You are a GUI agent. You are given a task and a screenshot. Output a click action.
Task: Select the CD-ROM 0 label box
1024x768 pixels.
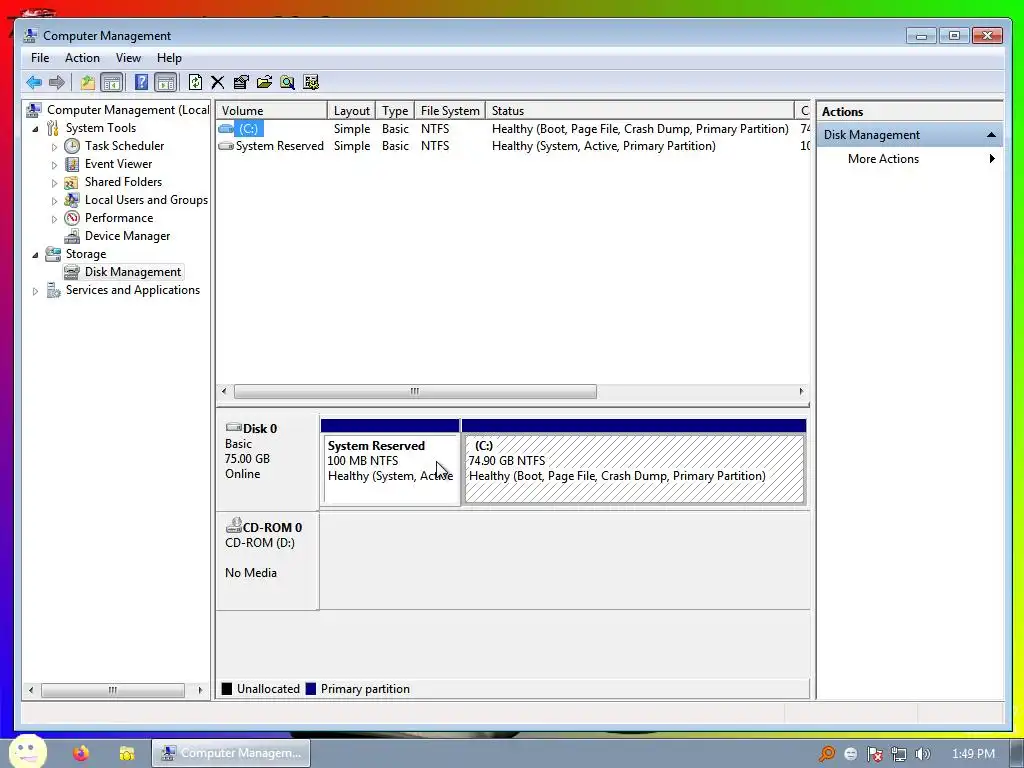(267, 561)
